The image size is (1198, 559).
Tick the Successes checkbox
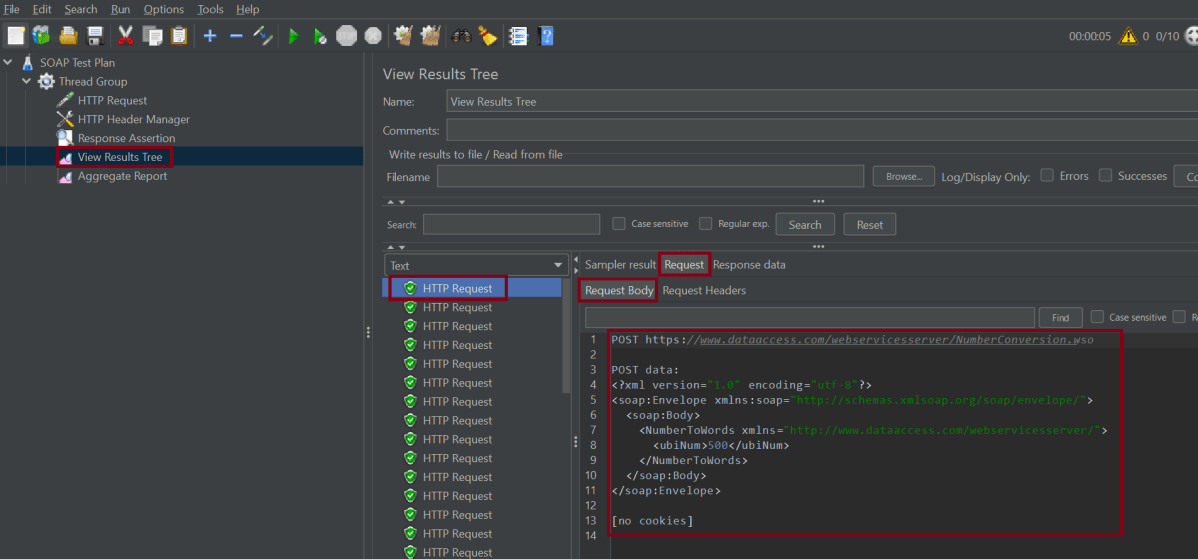(1105, 175)
